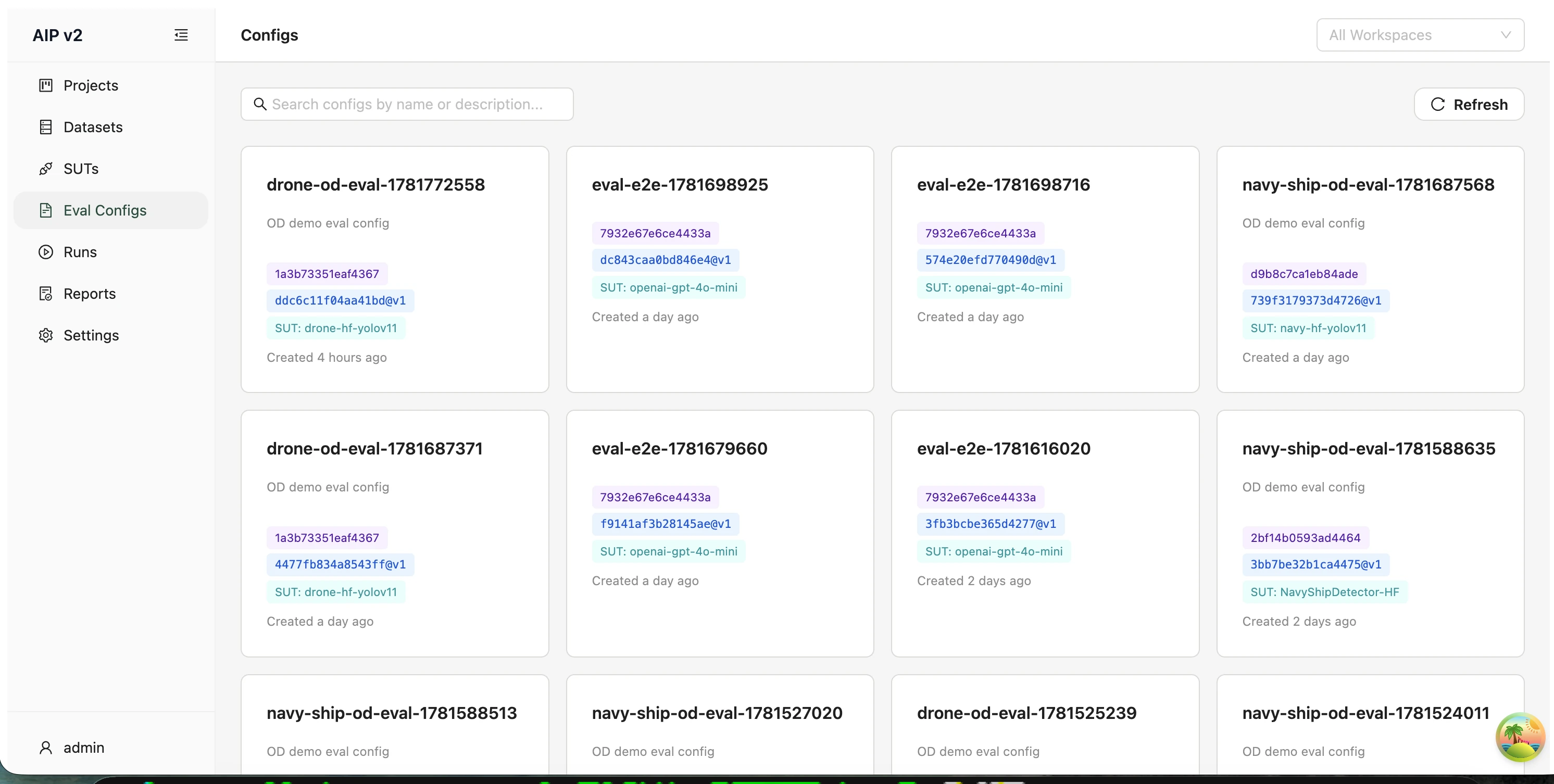This screenshot has width=1554, height=784.
Task: Click tag ddc6c11f04aa41bd@v1
Action: [x=340, y=300]
